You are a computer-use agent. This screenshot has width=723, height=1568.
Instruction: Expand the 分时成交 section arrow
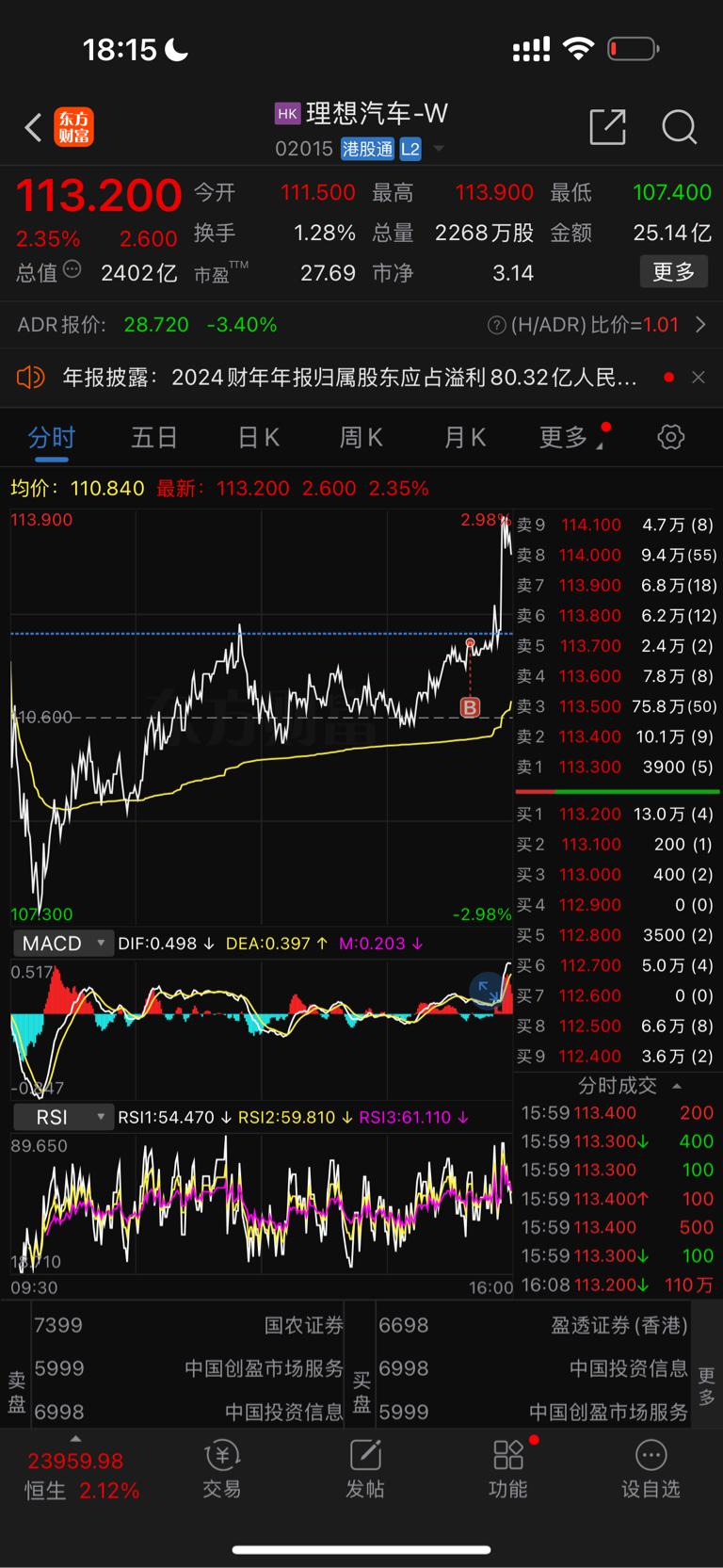click(x=677, y=1086)
